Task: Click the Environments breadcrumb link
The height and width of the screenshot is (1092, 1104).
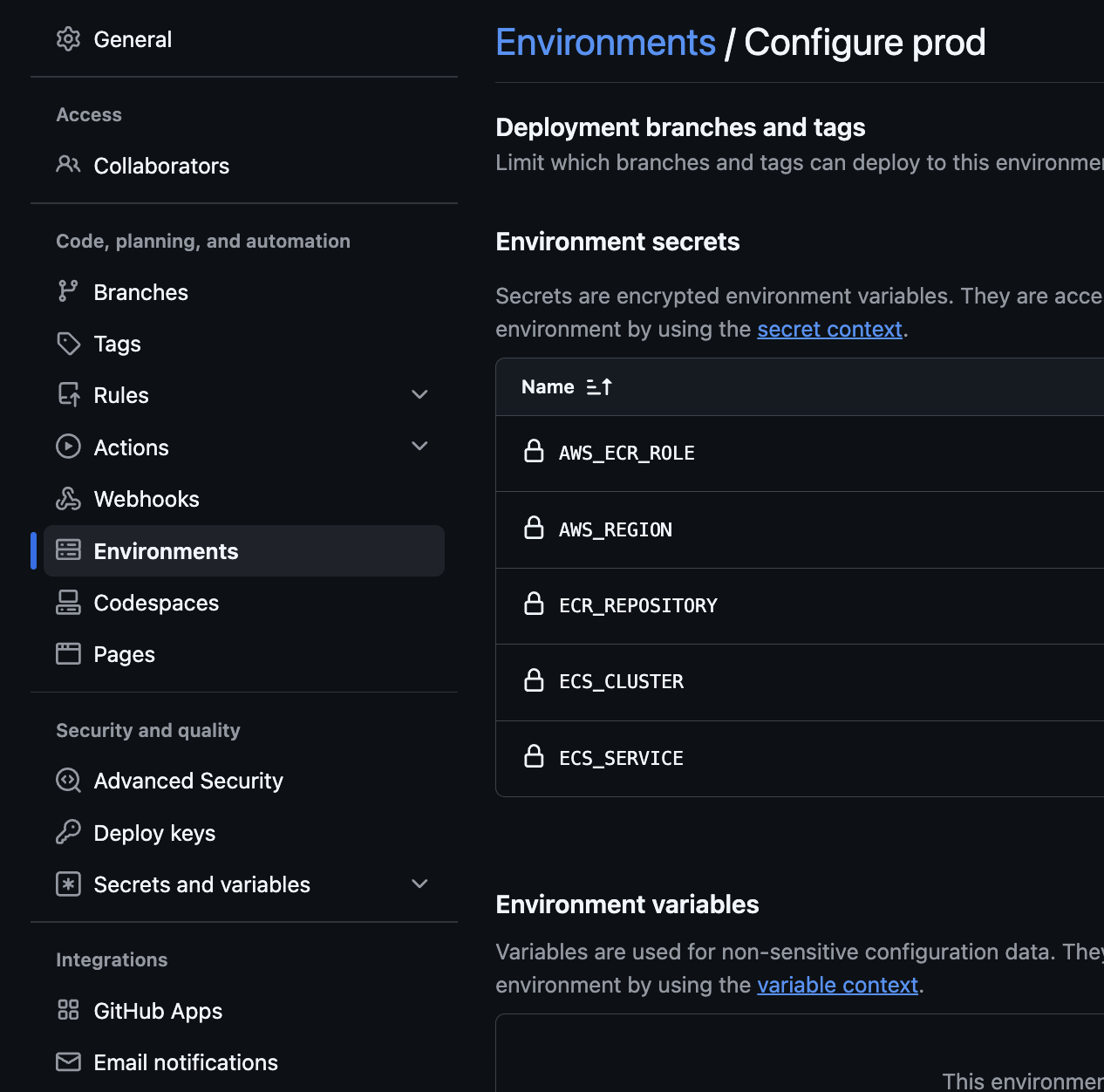Action: pyautogui.click(x=606, y=42)
